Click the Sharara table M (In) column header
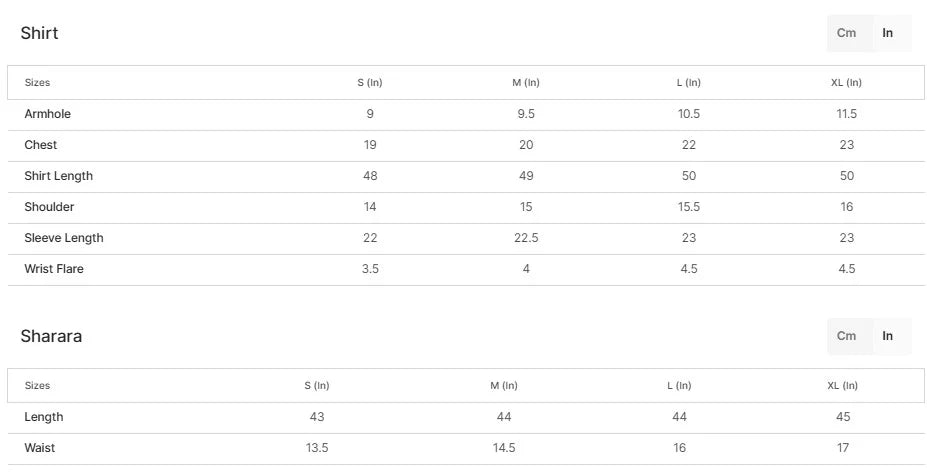Viewport: 927px width, 472px height. pyautogui.click(x=504, y=386)
